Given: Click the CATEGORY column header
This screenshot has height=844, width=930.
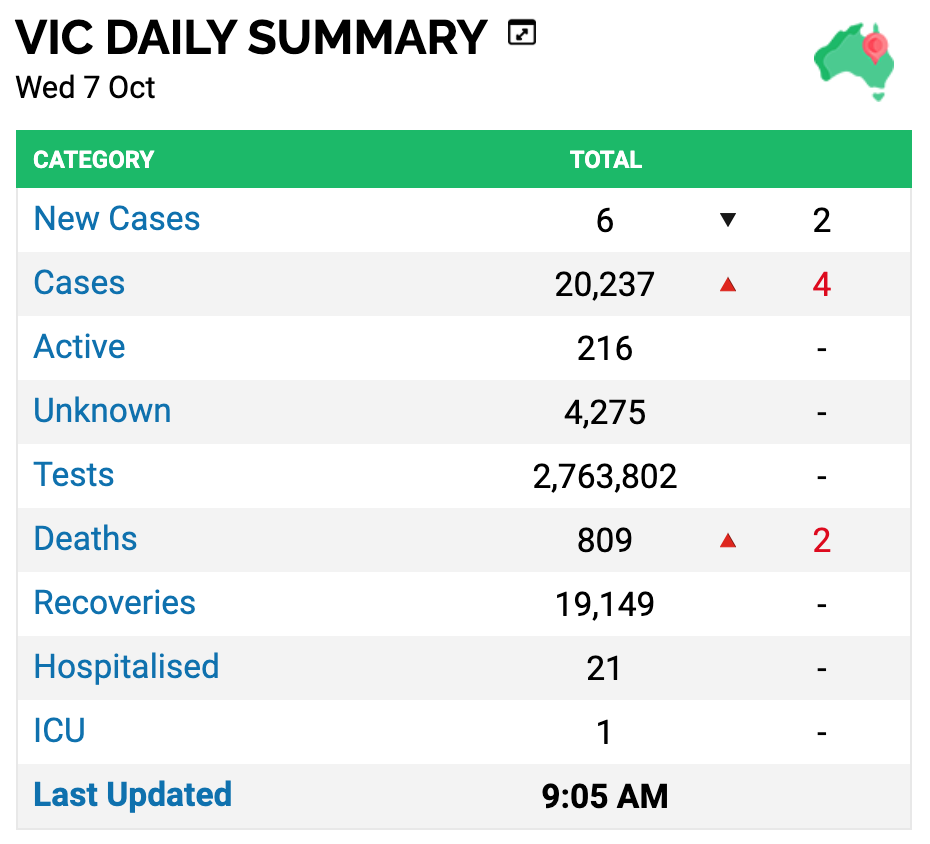Looking at the screenshot, I should [x=94, y=160].
